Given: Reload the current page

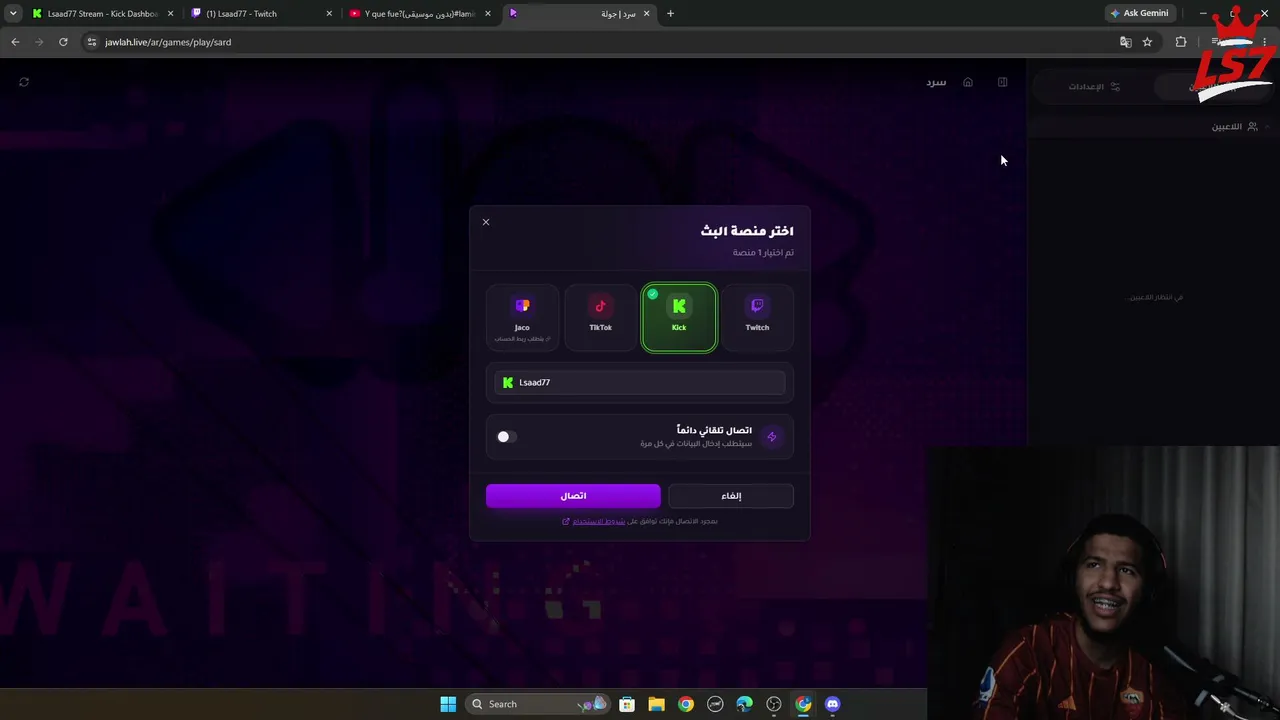Looking at the screenshot, I should click(x=63, y=42).
